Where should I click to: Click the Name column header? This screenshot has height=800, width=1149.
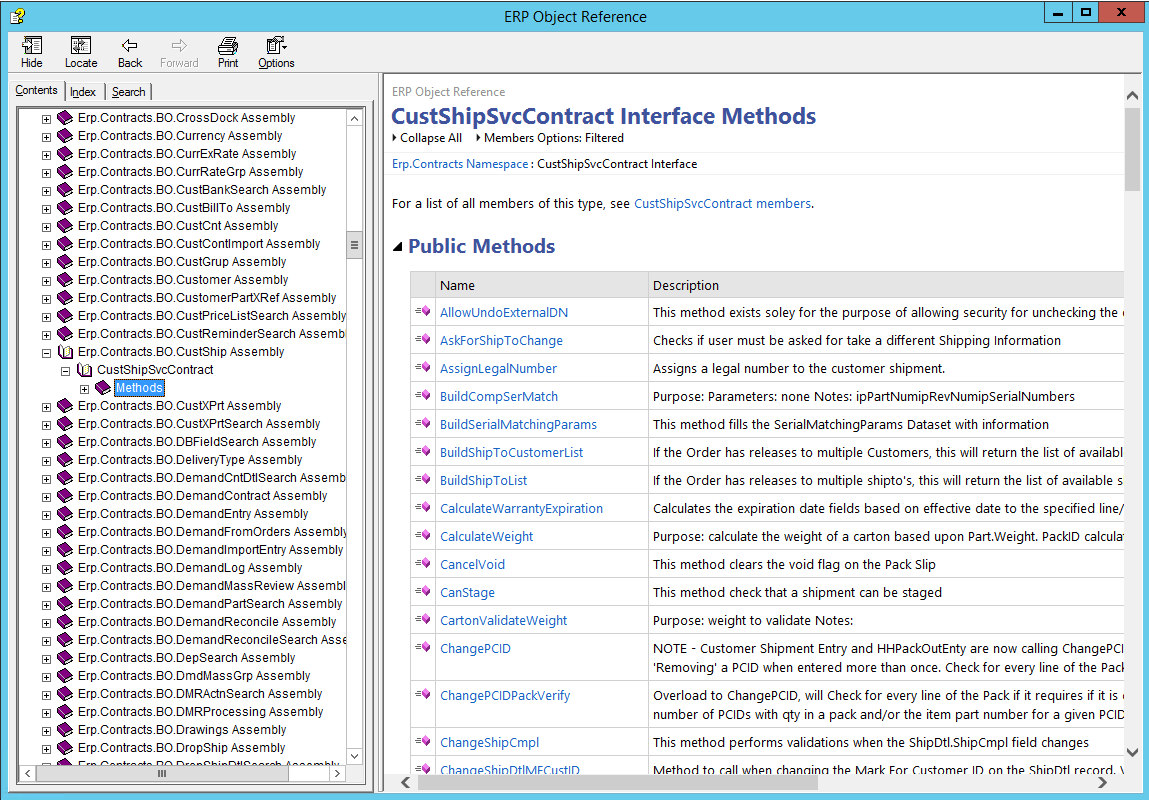542,285
